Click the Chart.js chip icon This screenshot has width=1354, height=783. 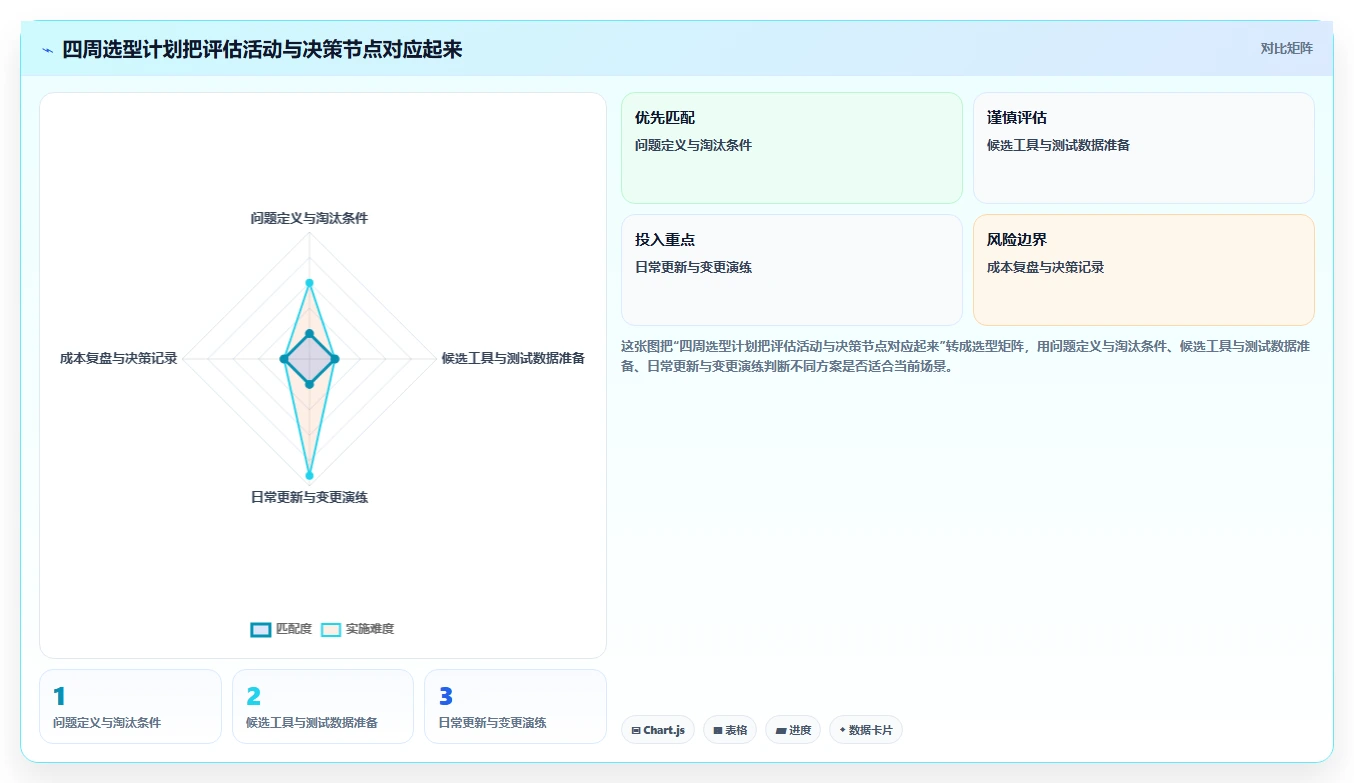click(x=636, y=731)
